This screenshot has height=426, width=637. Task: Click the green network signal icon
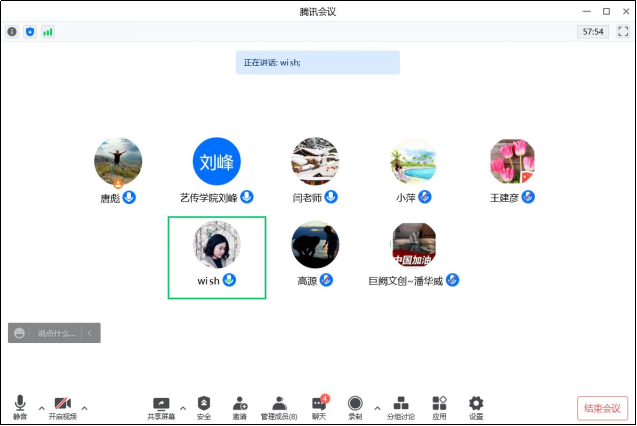(x=48, y=32)
